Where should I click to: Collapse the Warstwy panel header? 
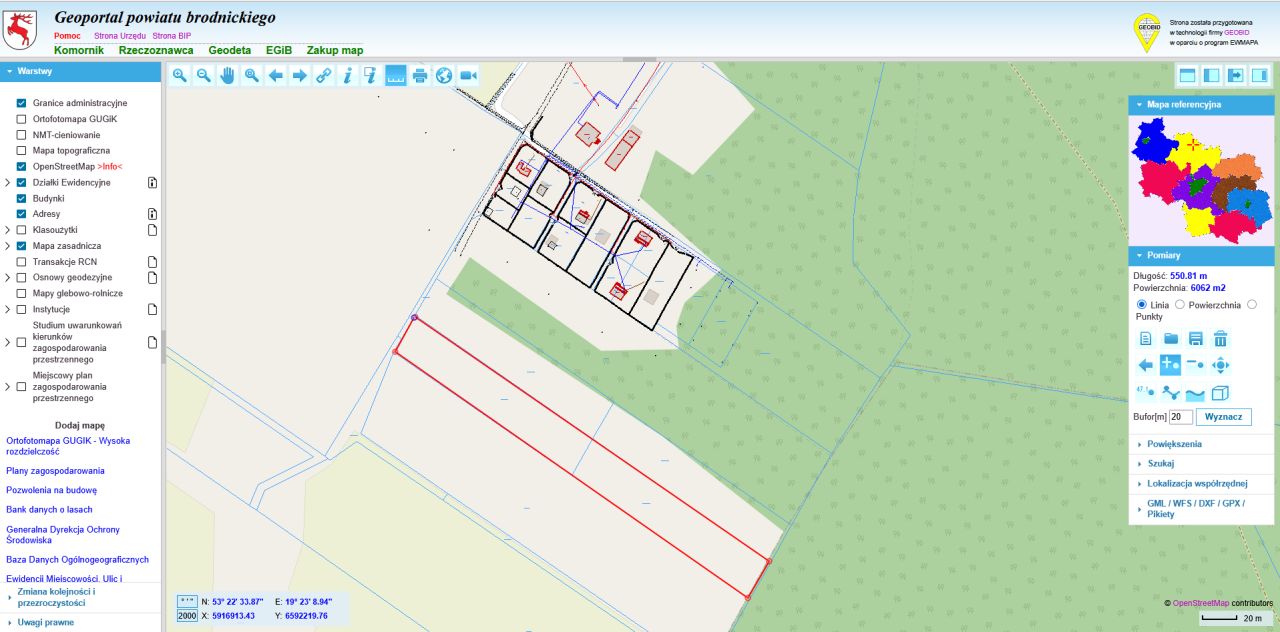80,71
